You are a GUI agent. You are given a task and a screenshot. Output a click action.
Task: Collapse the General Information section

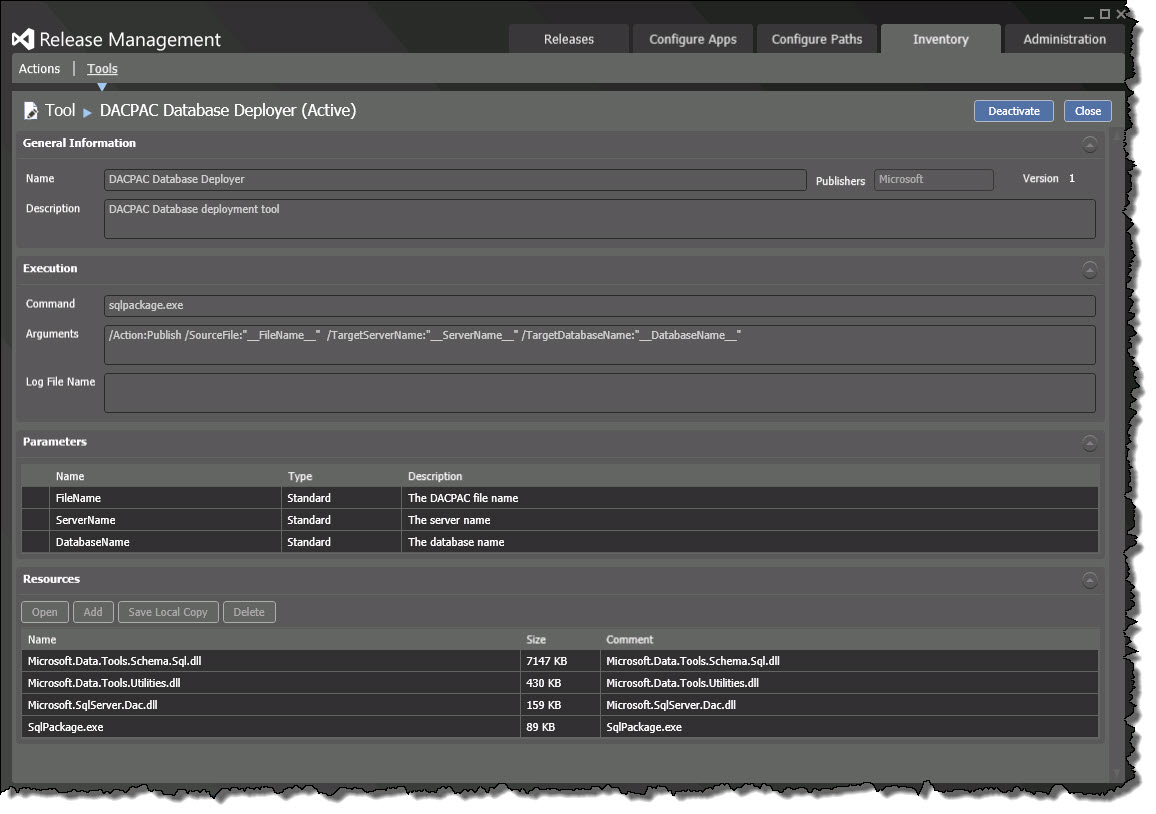1089,145
